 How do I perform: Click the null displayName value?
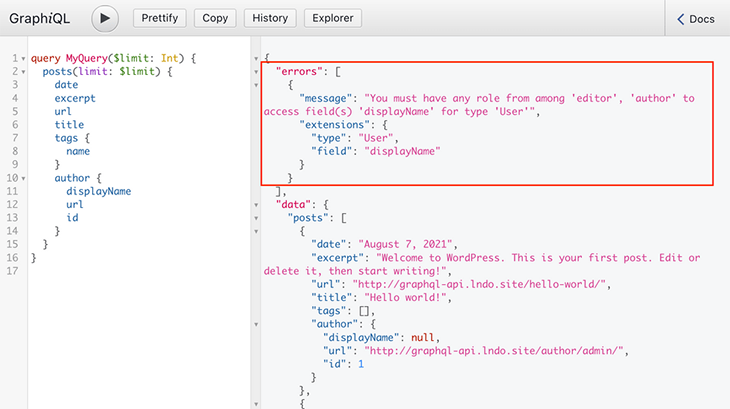click(423, 337)
